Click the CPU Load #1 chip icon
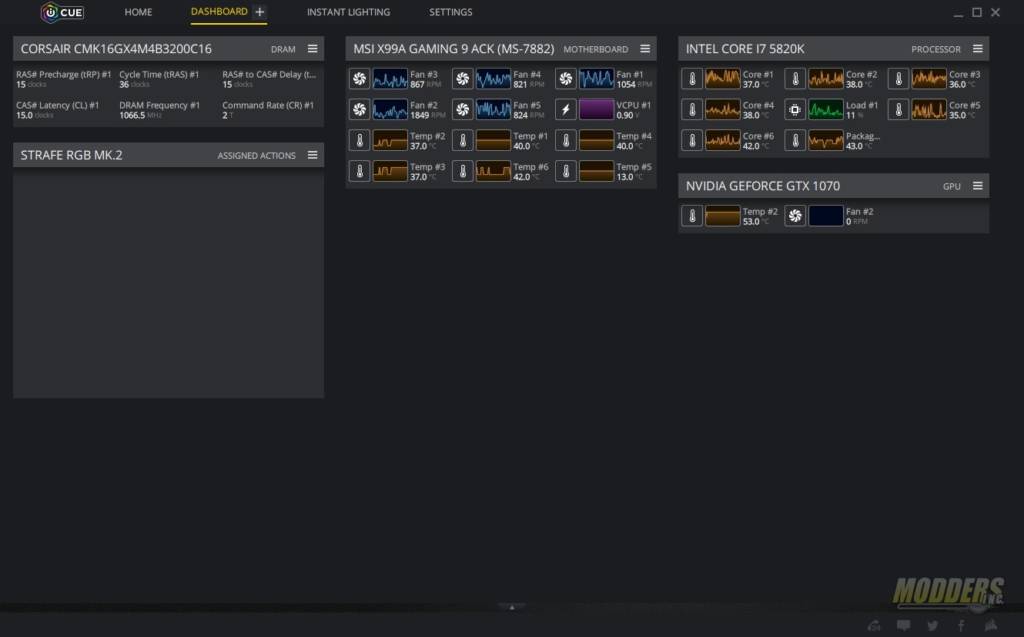Viewport: 1024px width, 637px height. pos(795,110)
